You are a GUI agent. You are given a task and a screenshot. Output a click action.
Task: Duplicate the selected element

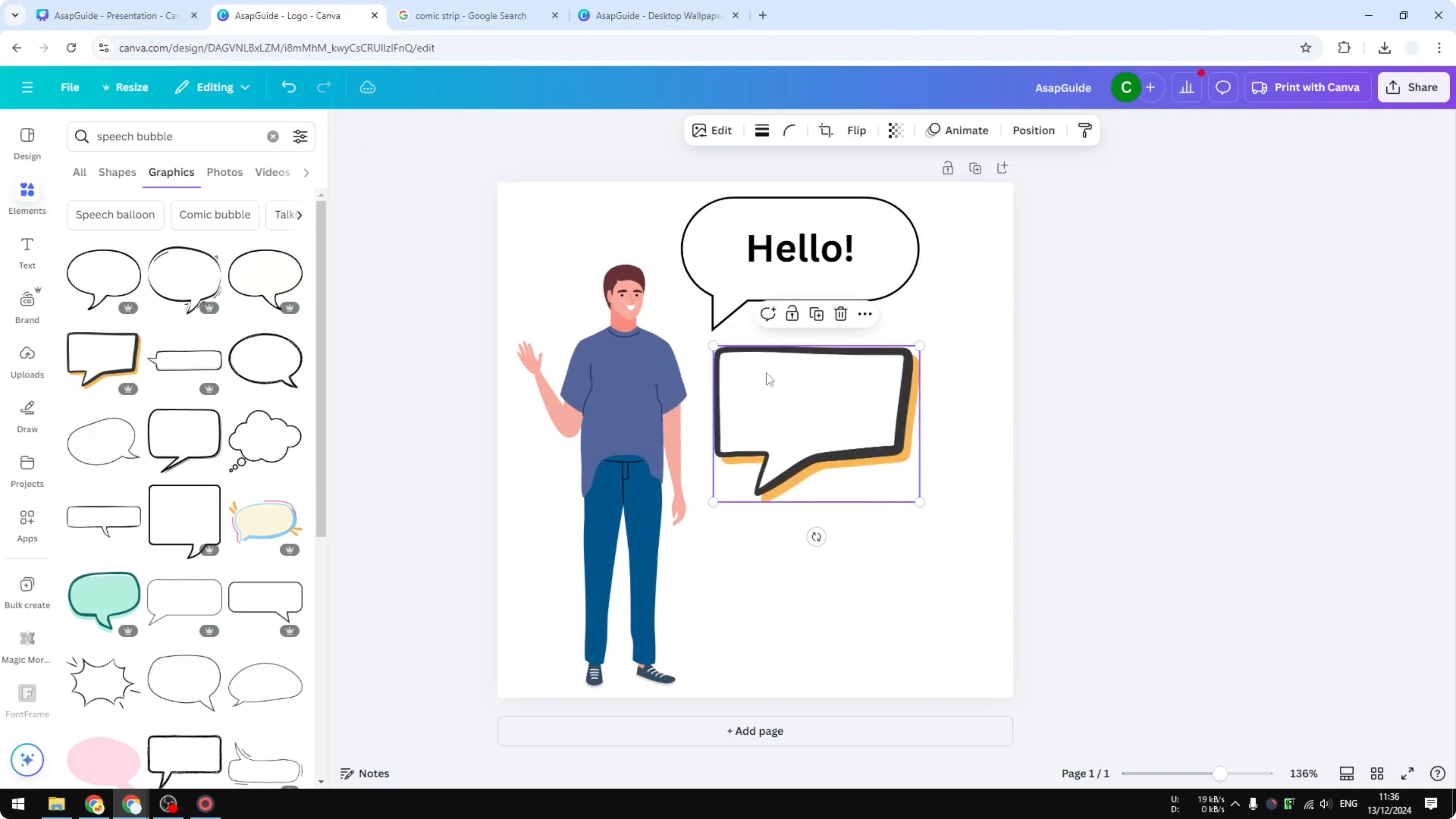click(816, 314)
